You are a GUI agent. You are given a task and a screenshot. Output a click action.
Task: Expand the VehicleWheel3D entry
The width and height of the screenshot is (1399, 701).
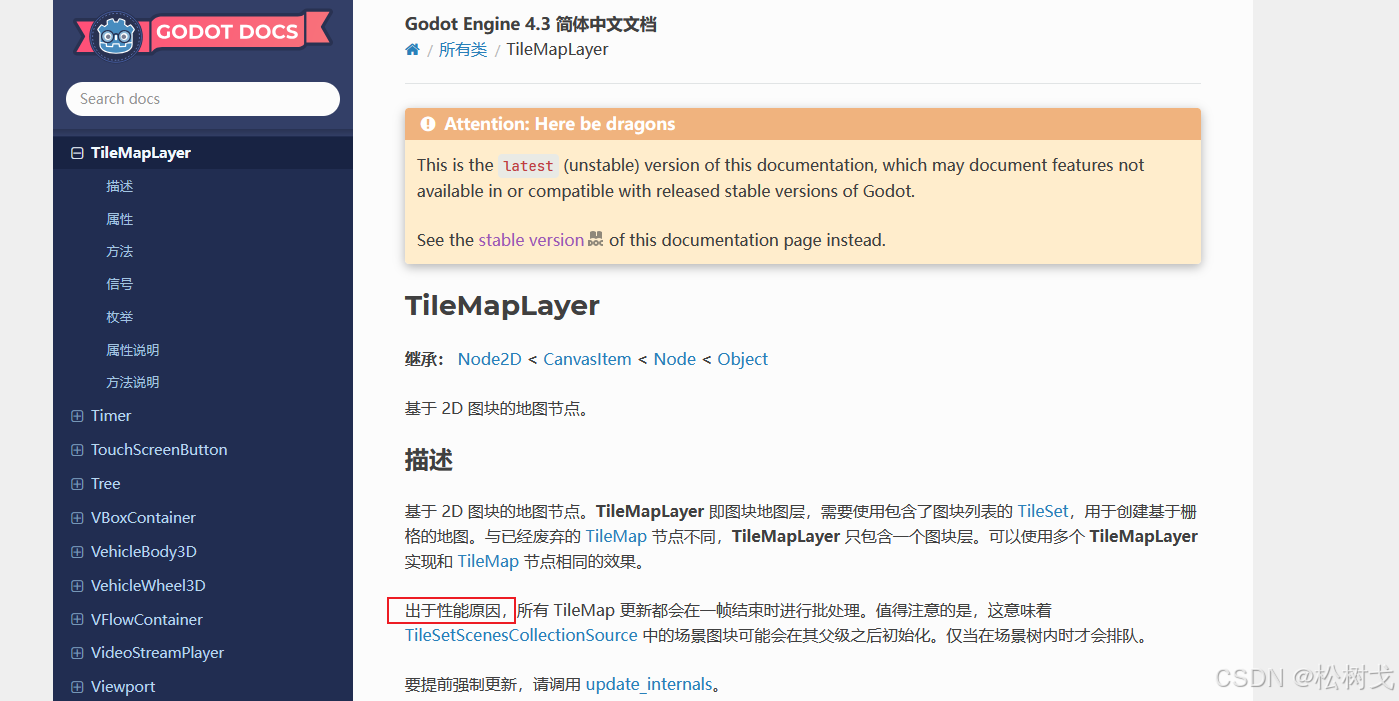pos(77,586)
